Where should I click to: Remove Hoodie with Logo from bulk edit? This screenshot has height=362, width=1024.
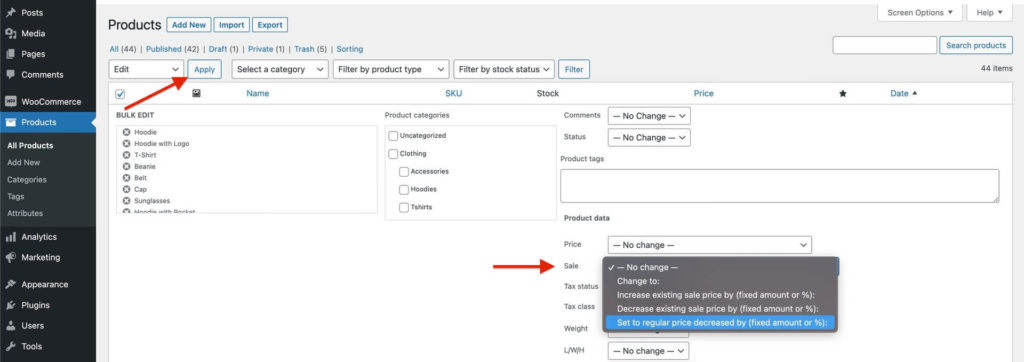[127, 143]
